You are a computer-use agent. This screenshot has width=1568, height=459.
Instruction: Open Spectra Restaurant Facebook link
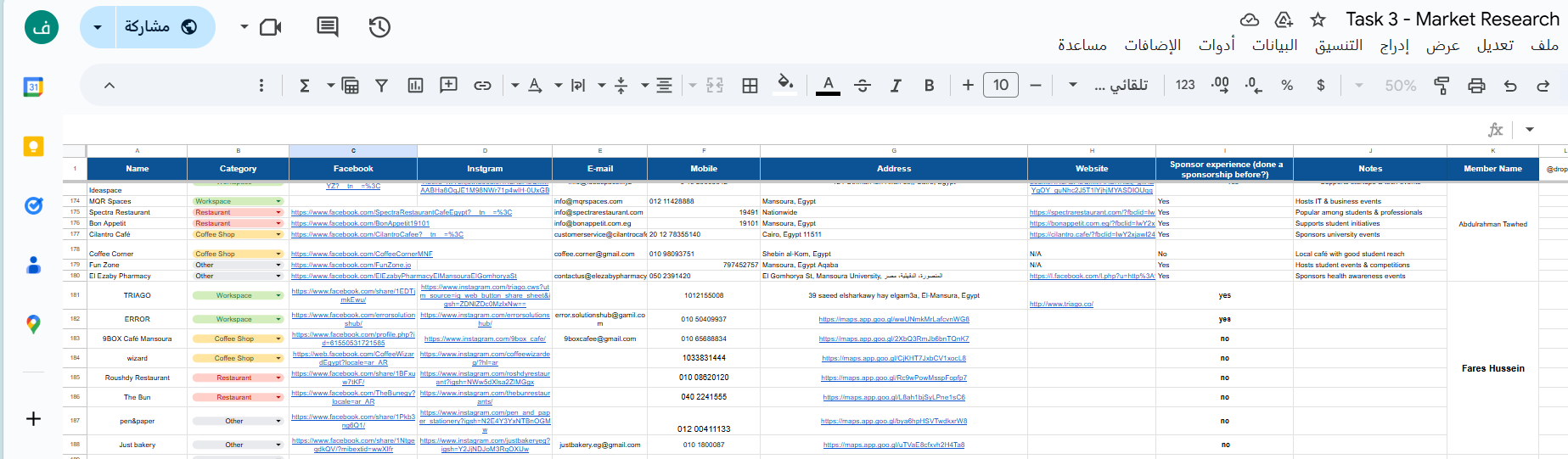[x=402, y=213]
